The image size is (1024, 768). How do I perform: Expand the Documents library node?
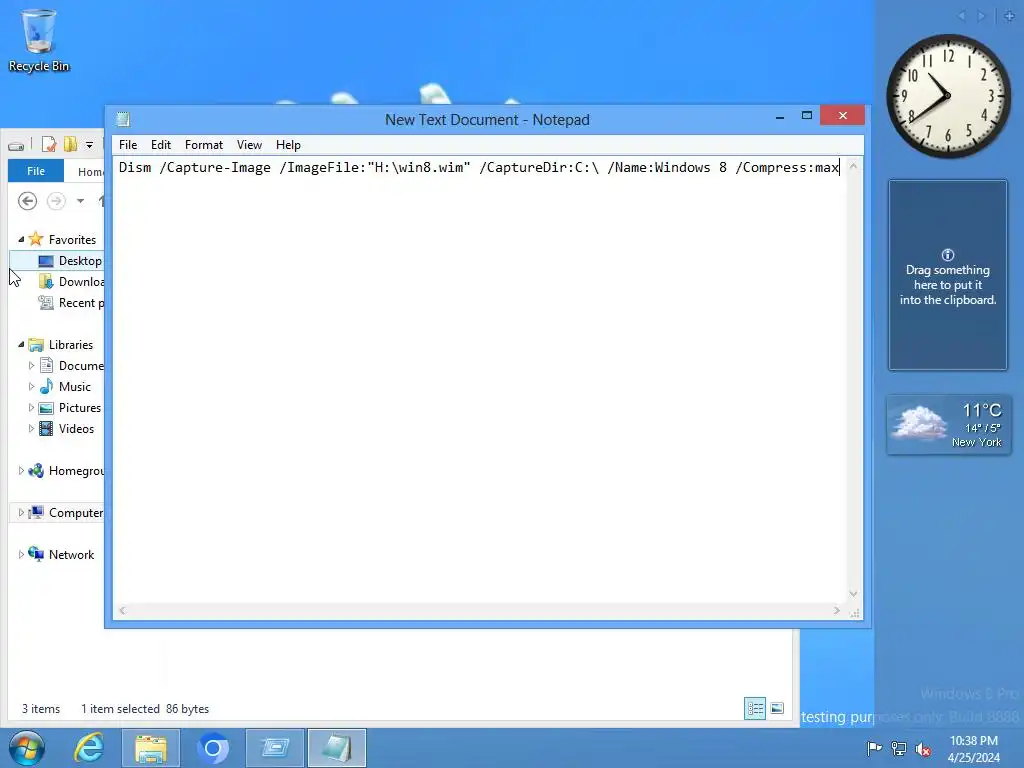point(31,366)
